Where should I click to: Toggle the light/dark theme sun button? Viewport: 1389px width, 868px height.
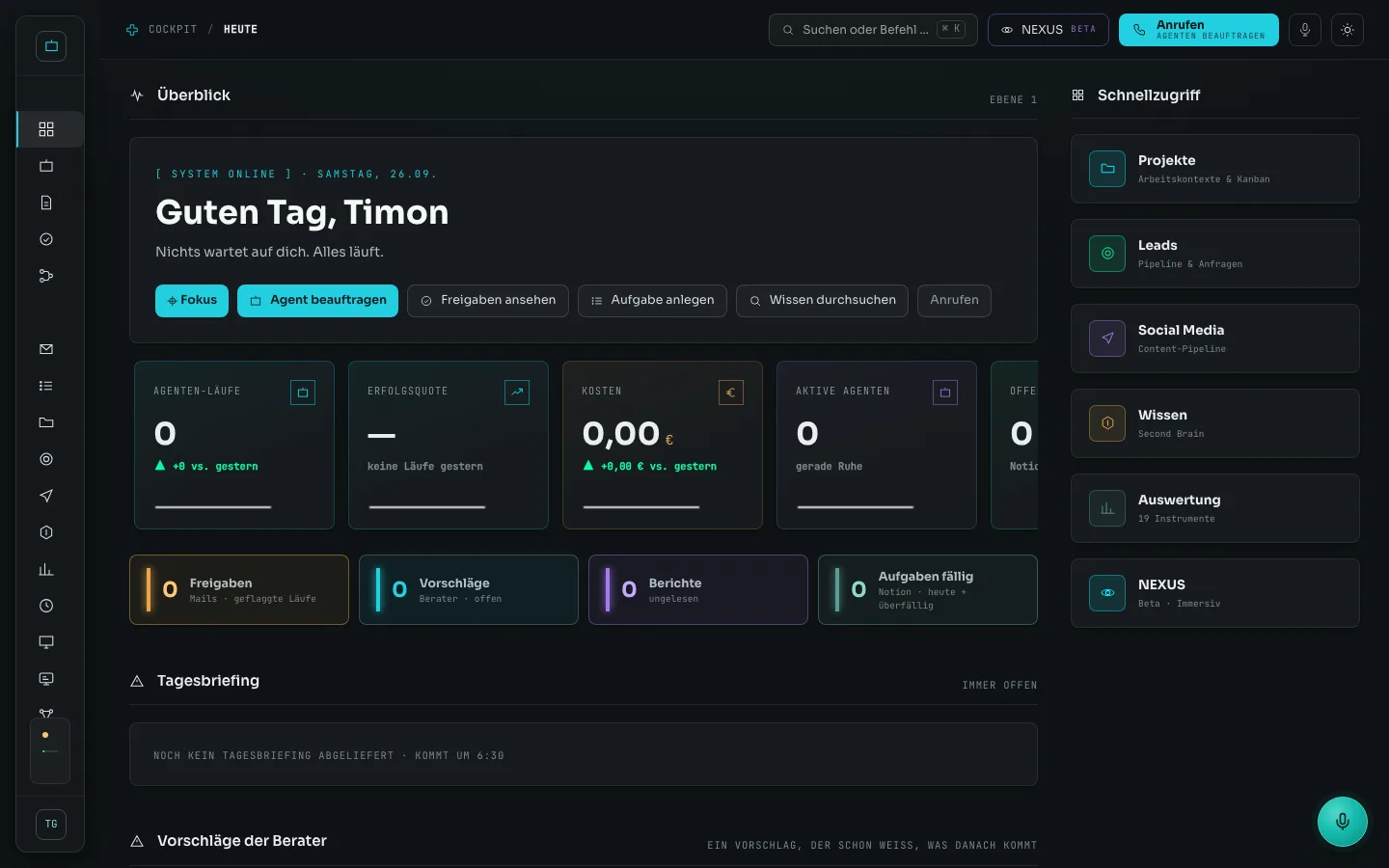pos(1348,30)
